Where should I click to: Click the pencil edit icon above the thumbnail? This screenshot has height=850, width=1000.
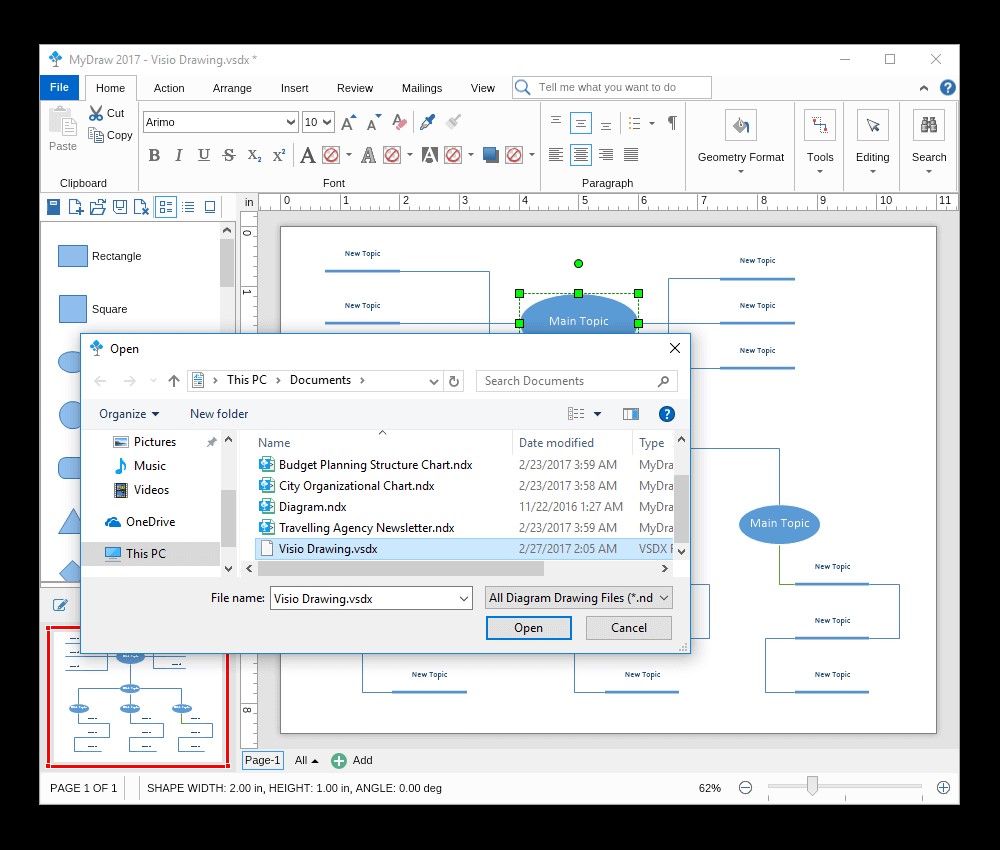click(x=60, y=605)
